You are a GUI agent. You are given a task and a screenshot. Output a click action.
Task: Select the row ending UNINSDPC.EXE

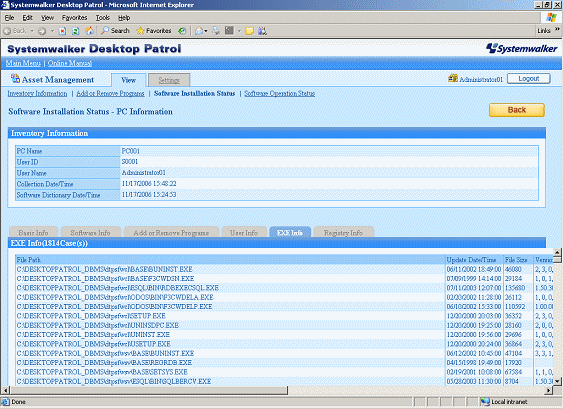pos(284,325)
